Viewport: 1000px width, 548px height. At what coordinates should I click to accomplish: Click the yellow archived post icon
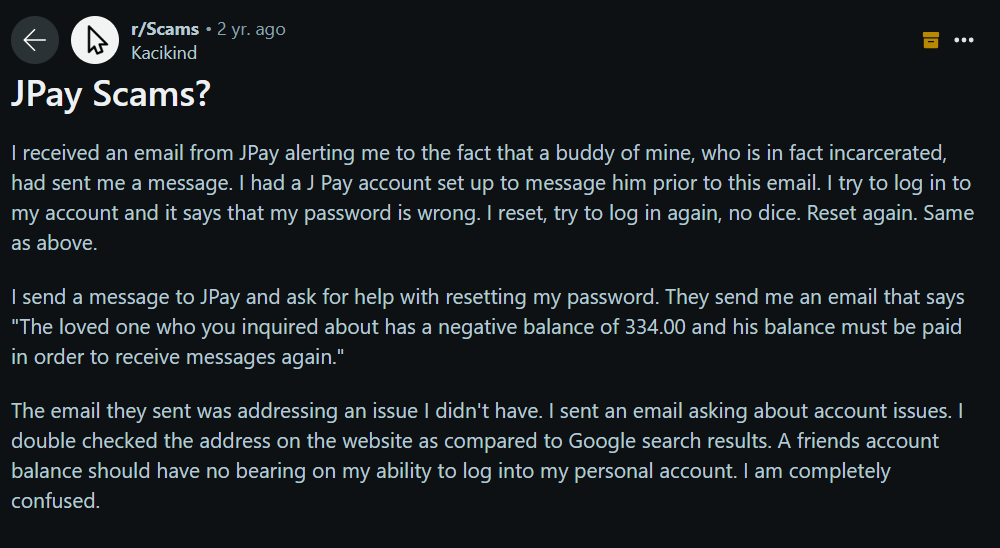(x=930, y=40)
